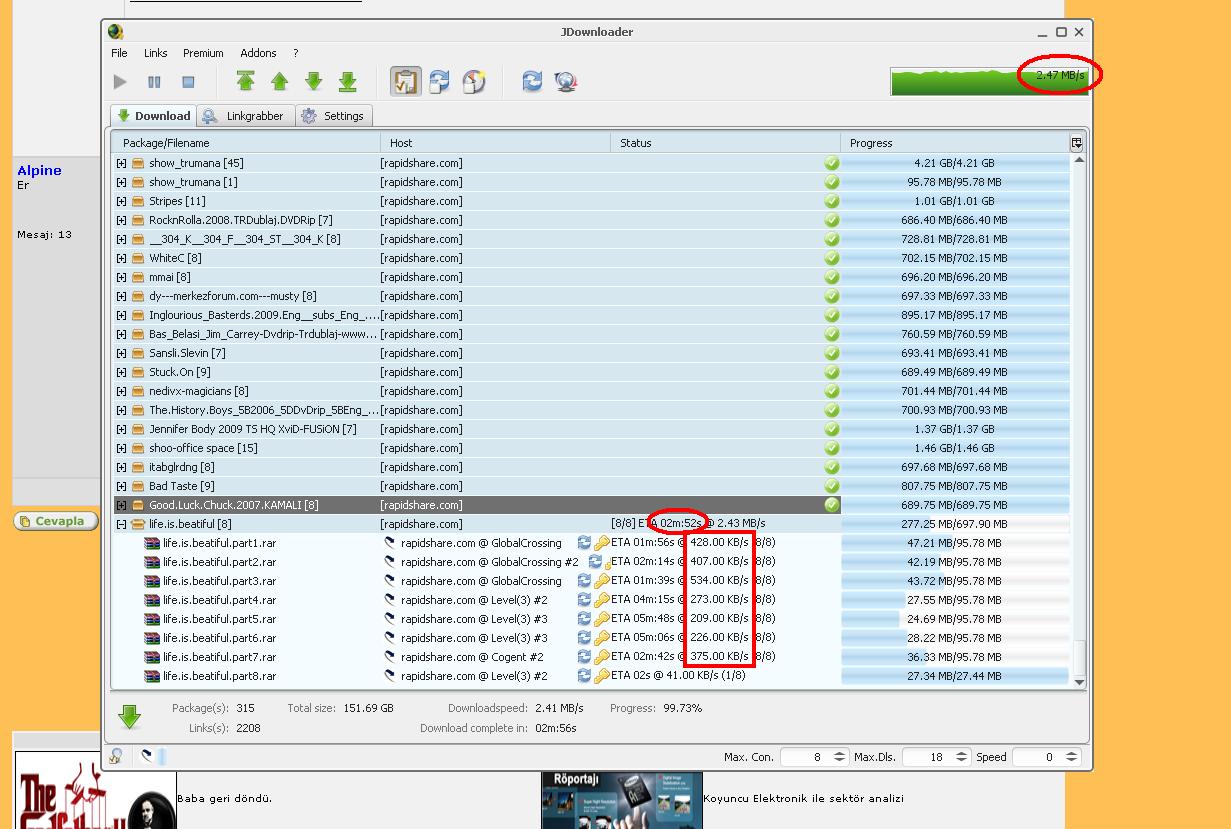Click the Speed limit spinner field
The width and height of the screenshot is (1231, 829).
click(1046, 757)
